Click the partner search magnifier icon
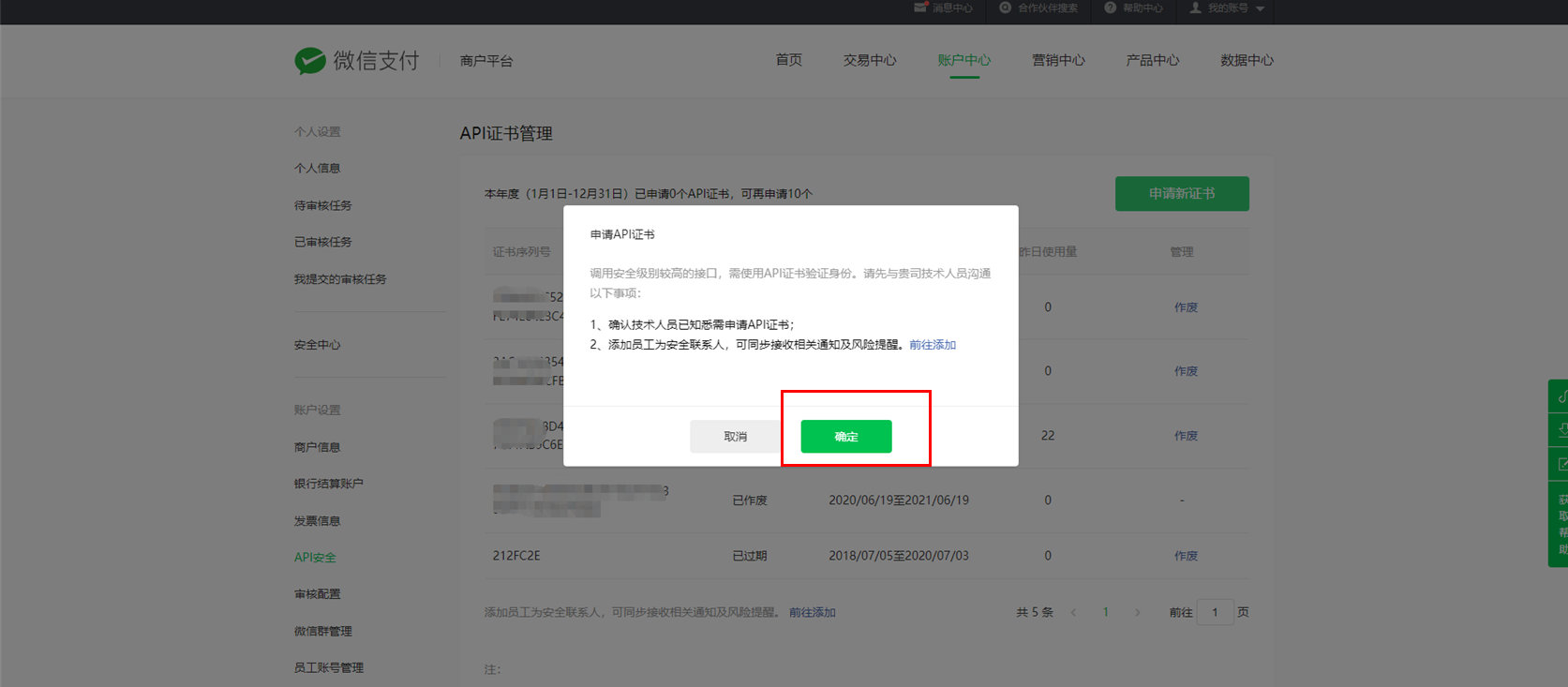This screenshot has width=1568, height=687. [1005, 7]
